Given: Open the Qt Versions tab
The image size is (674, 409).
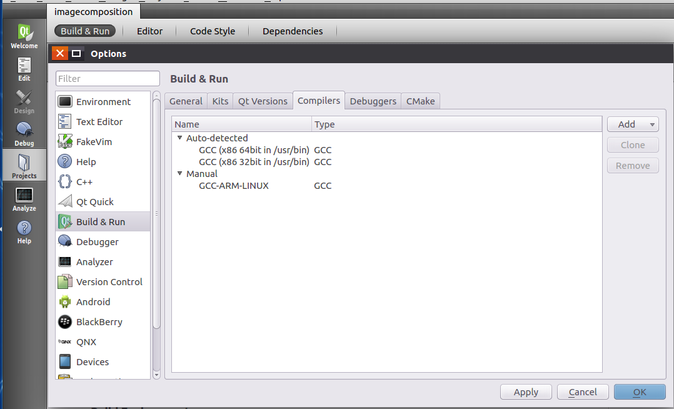Looking at the screenshot, I should tap(262, 101).
